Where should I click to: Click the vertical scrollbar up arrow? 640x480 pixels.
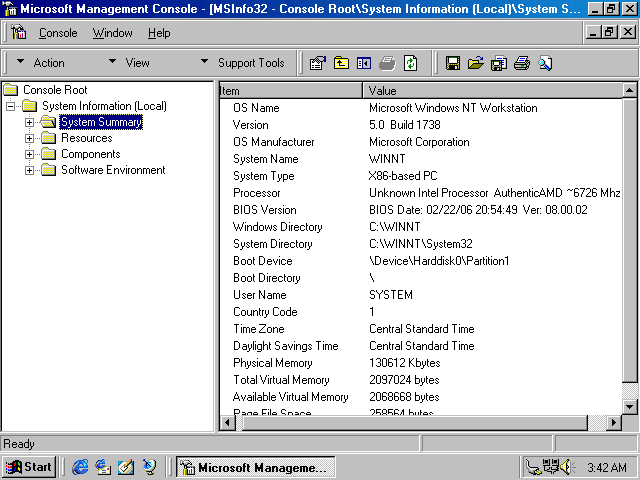point(629,90)
